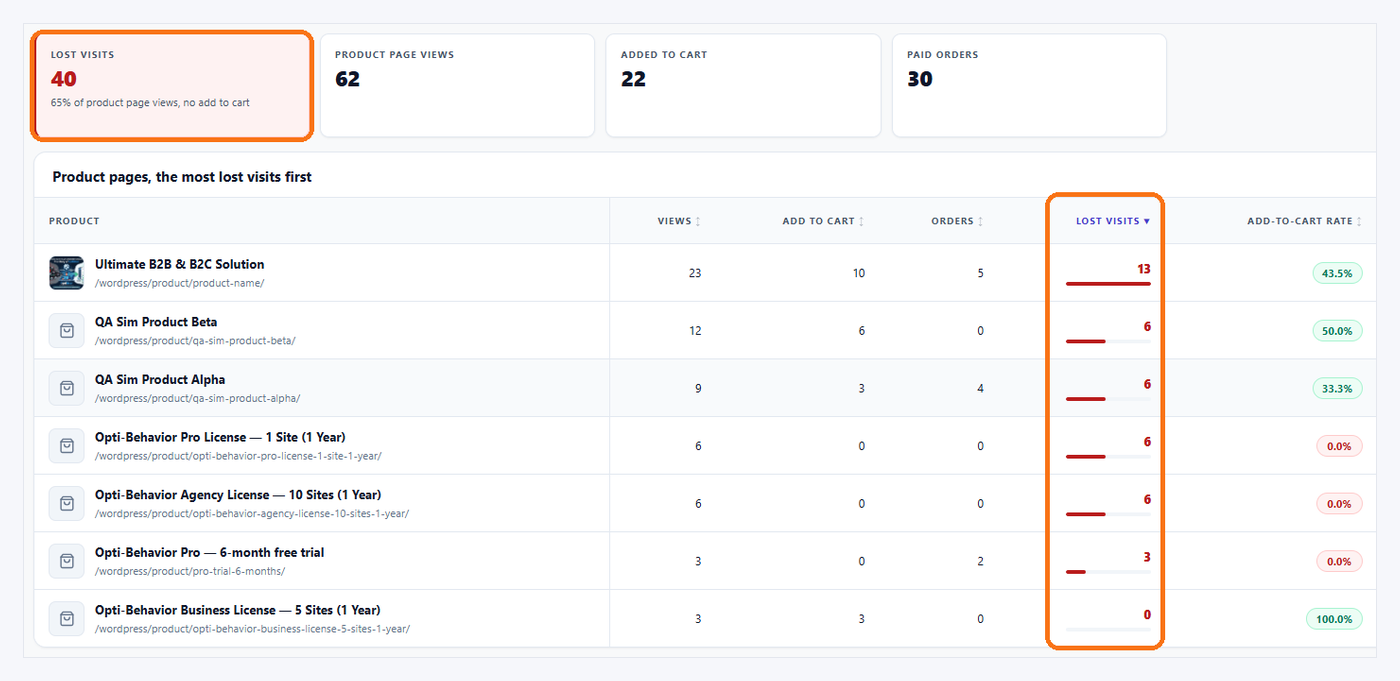Click the 65% of product page views note
The width and height of the screenshot is (1400, 681).
pyautogui.click(x=150, y=103)
